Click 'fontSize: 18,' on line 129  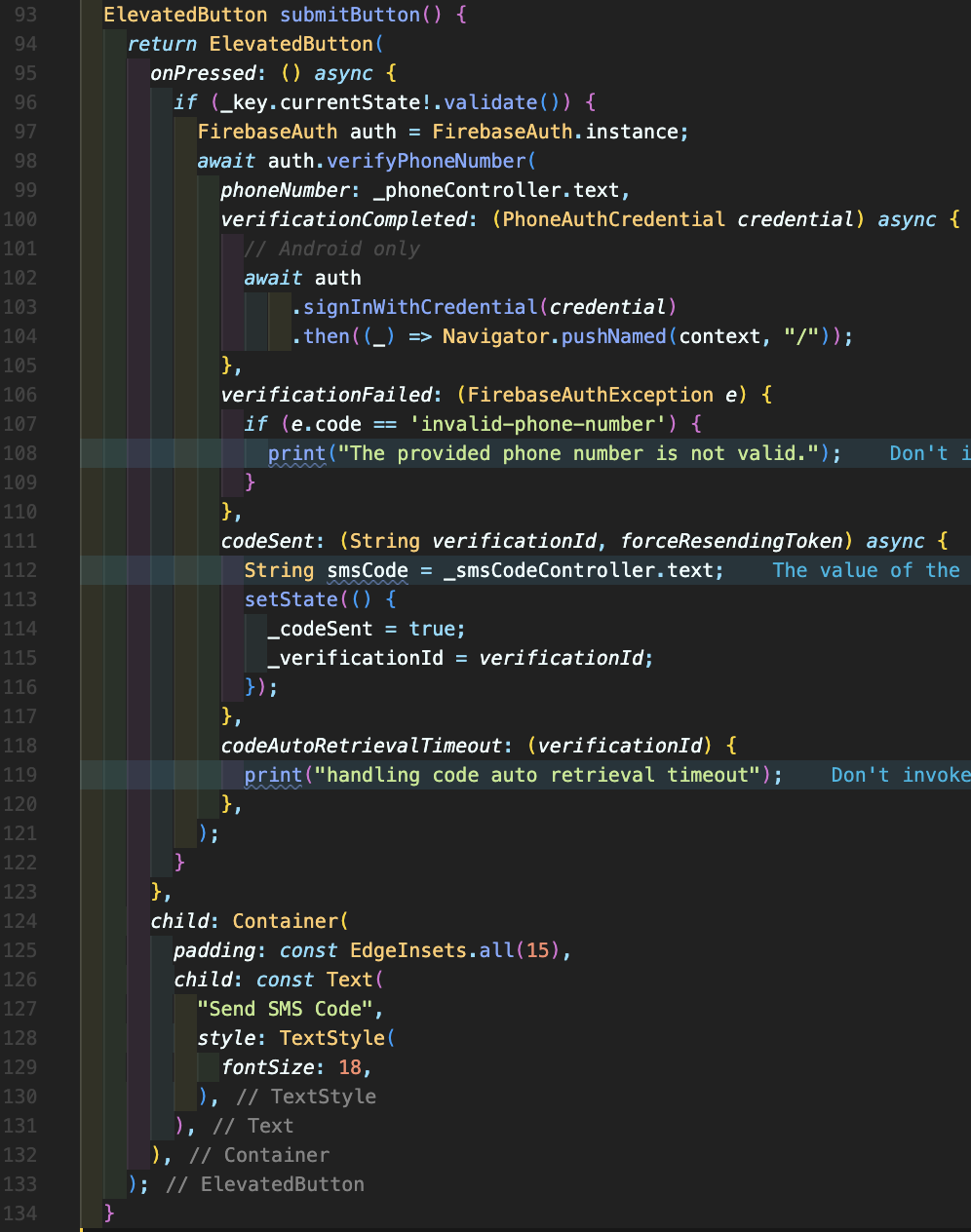[x=297, y=1067]
